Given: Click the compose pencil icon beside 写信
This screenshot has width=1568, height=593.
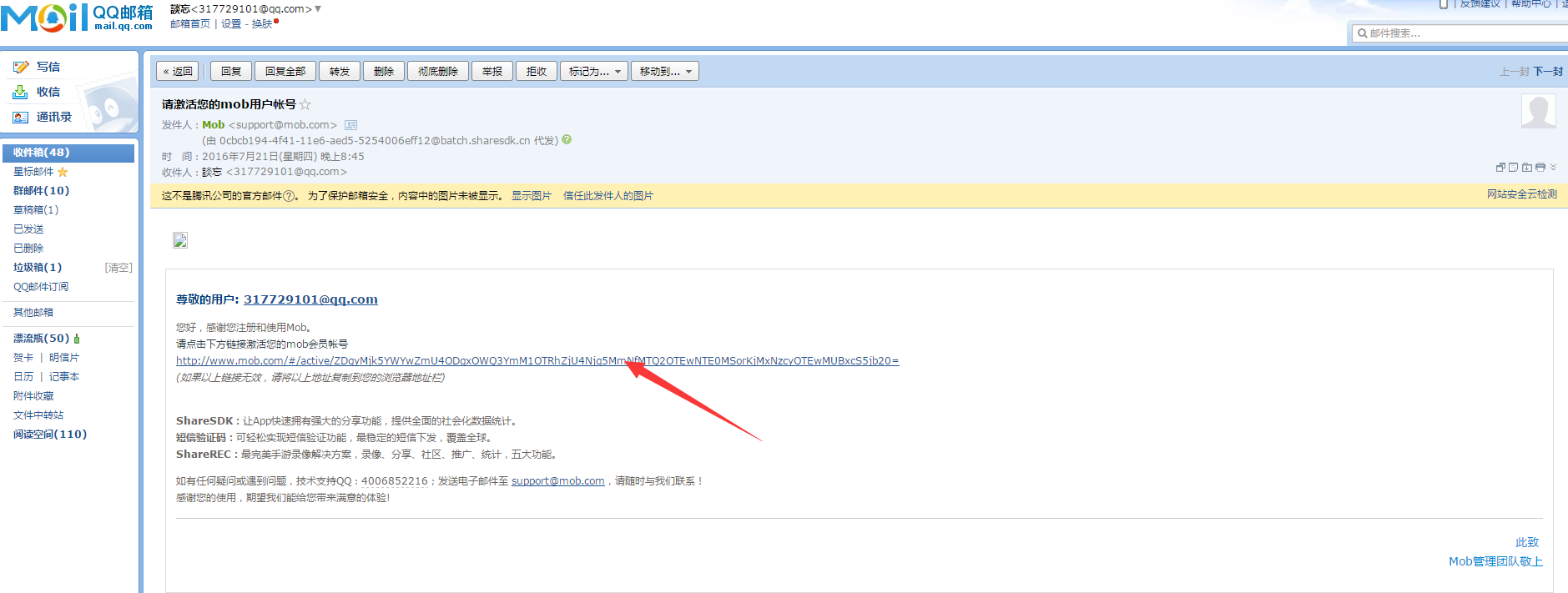Looking at the screenshot, I should [x=21, y=67].
